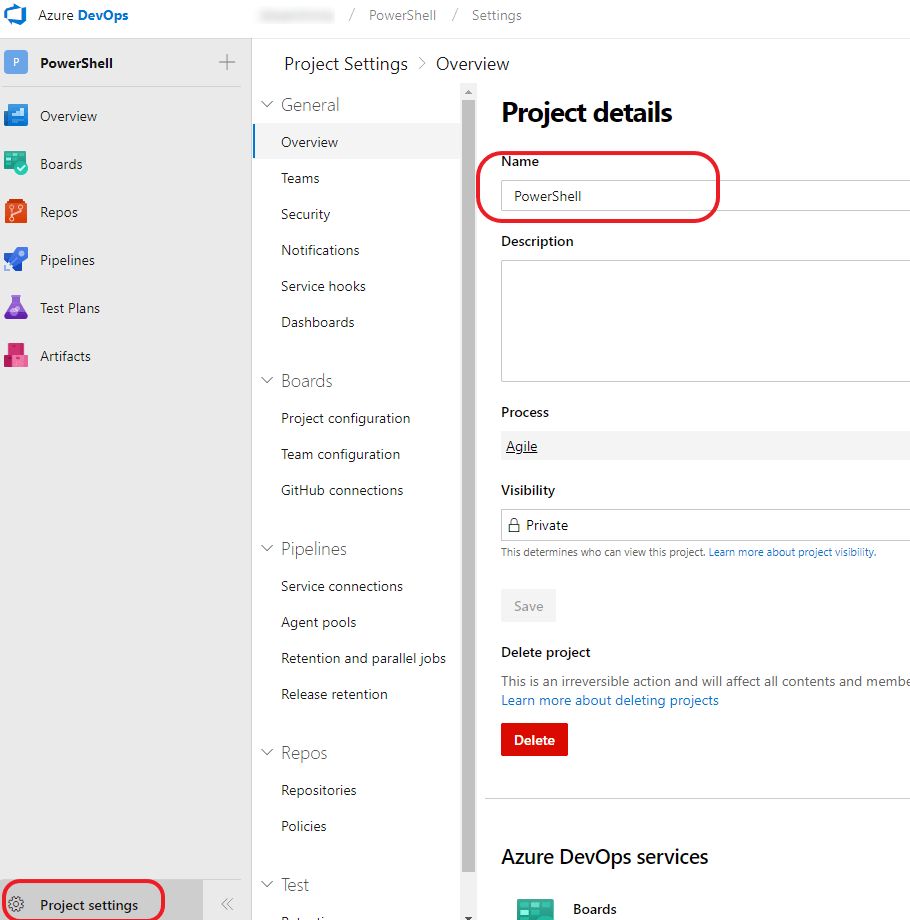Collapse the left navigation with double-chevron icon

[x=227, y=904]
